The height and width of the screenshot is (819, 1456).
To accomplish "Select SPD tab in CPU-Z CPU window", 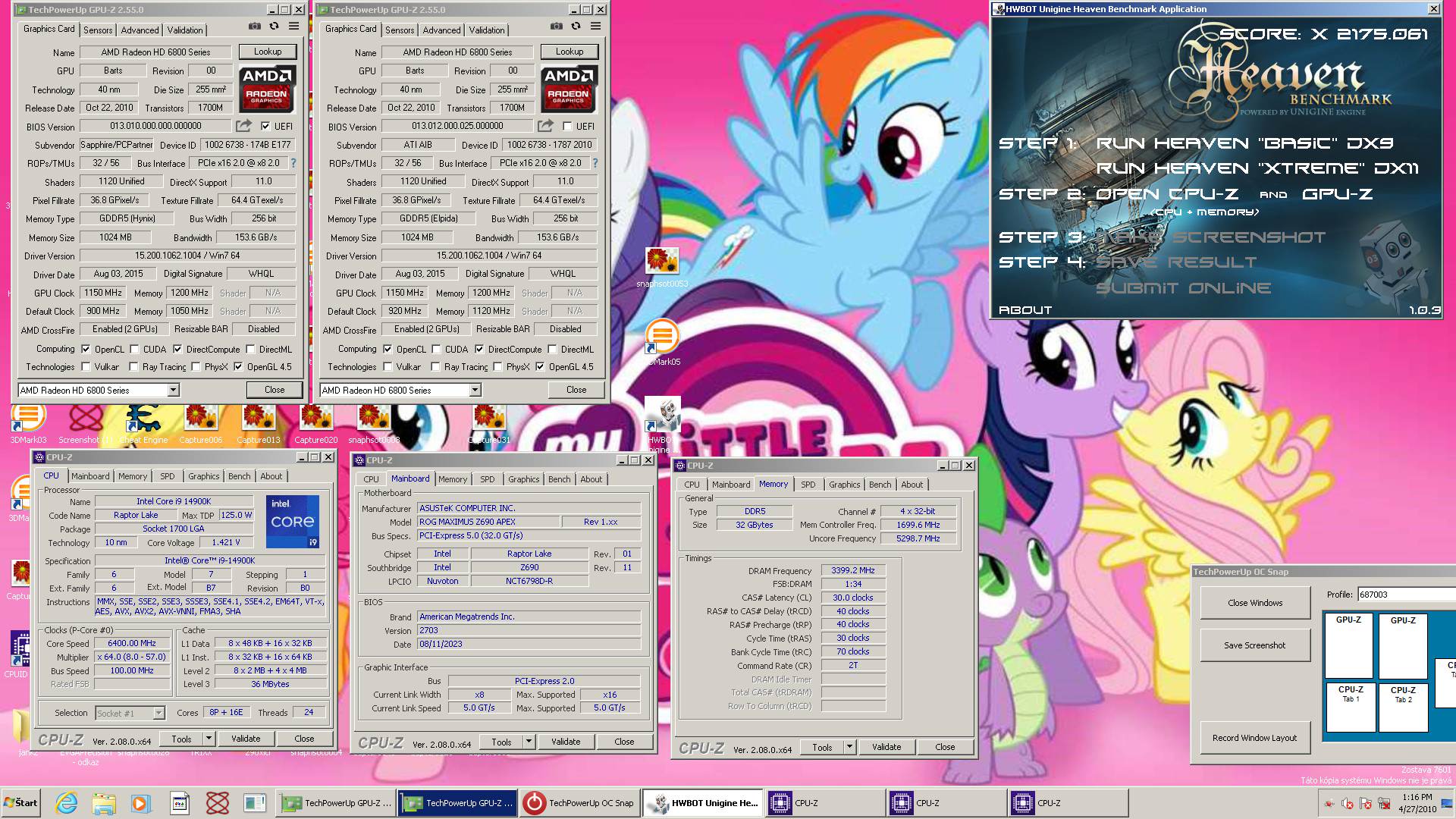I will click(x=168, y=476).
